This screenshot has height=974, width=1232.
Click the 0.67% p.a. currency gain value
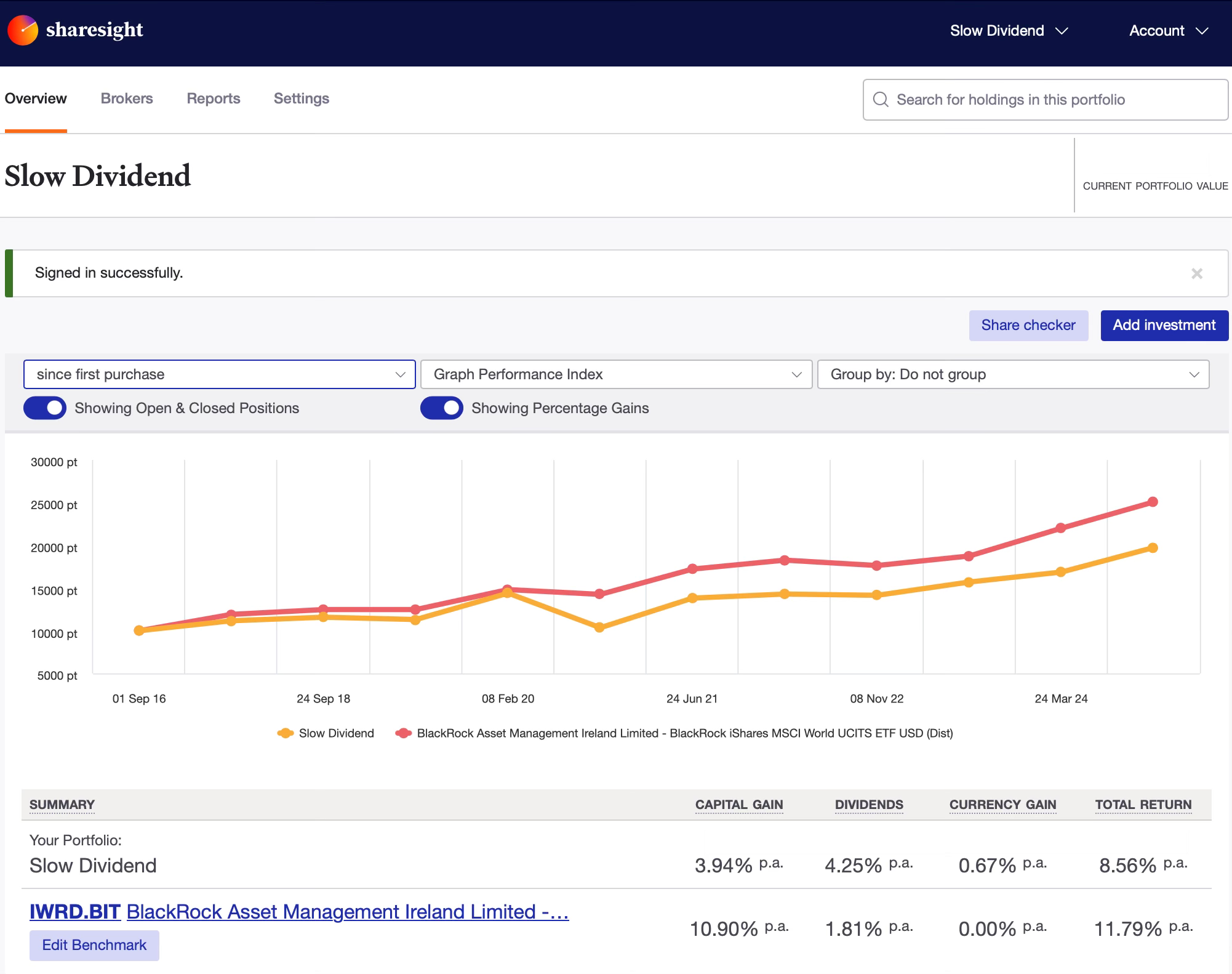1002,865
